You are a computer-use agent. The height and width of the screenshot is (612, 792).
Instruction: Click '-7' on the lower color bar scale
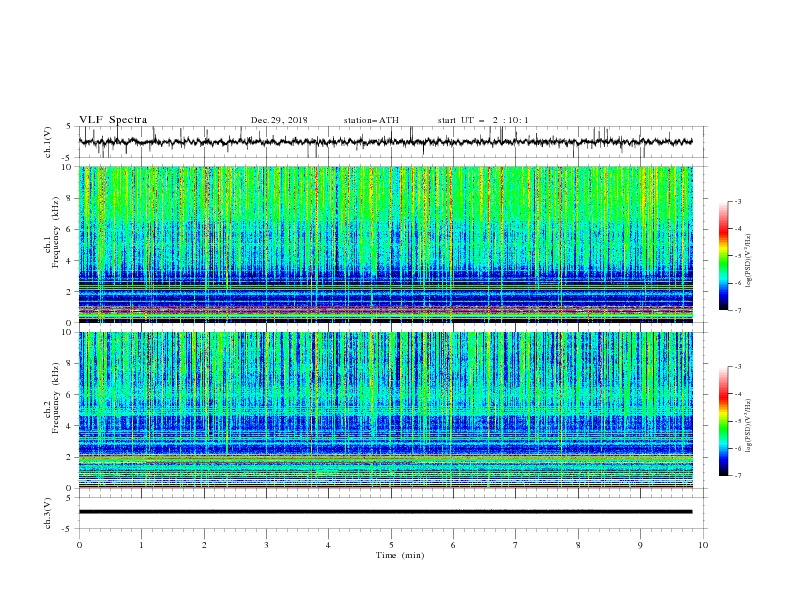click(x=737, y=475)
